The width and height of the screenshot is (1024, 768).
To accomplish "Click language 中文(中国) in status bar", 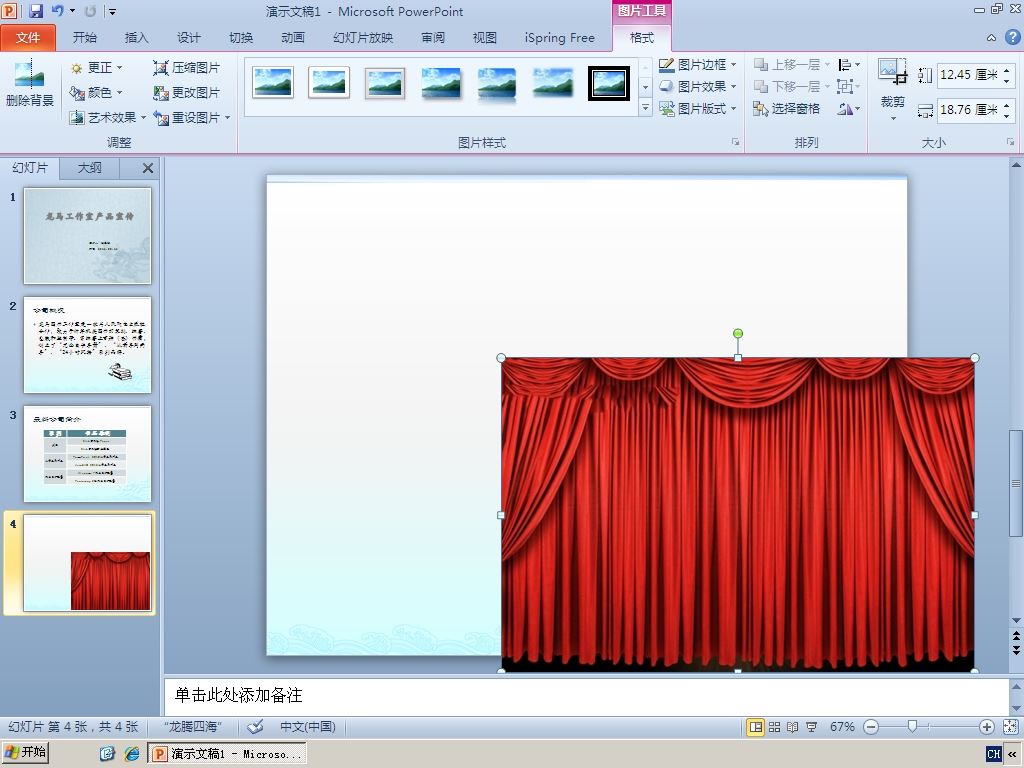I will (308, 726).
